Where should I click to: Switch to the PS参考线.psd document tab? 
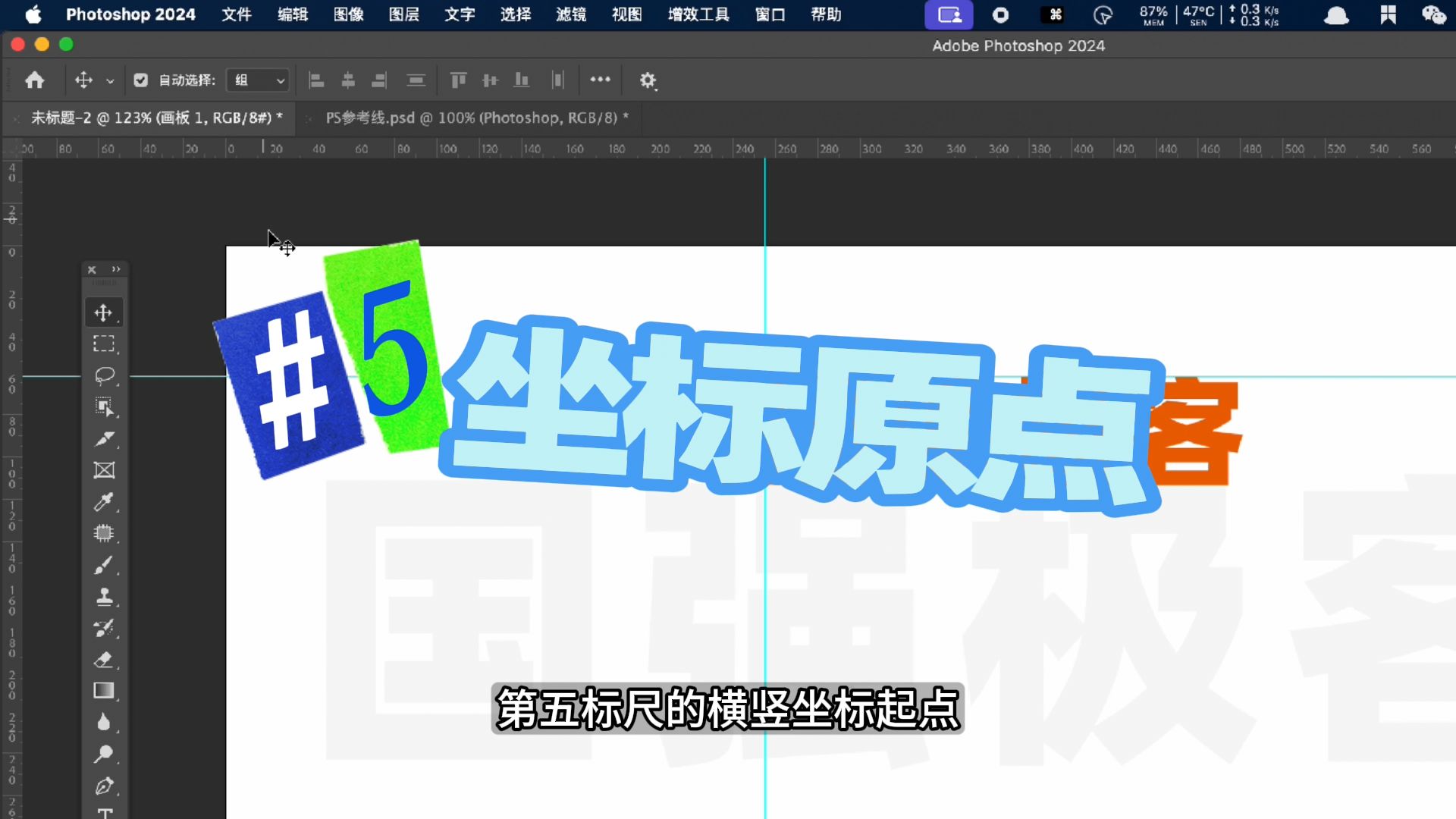477,118
